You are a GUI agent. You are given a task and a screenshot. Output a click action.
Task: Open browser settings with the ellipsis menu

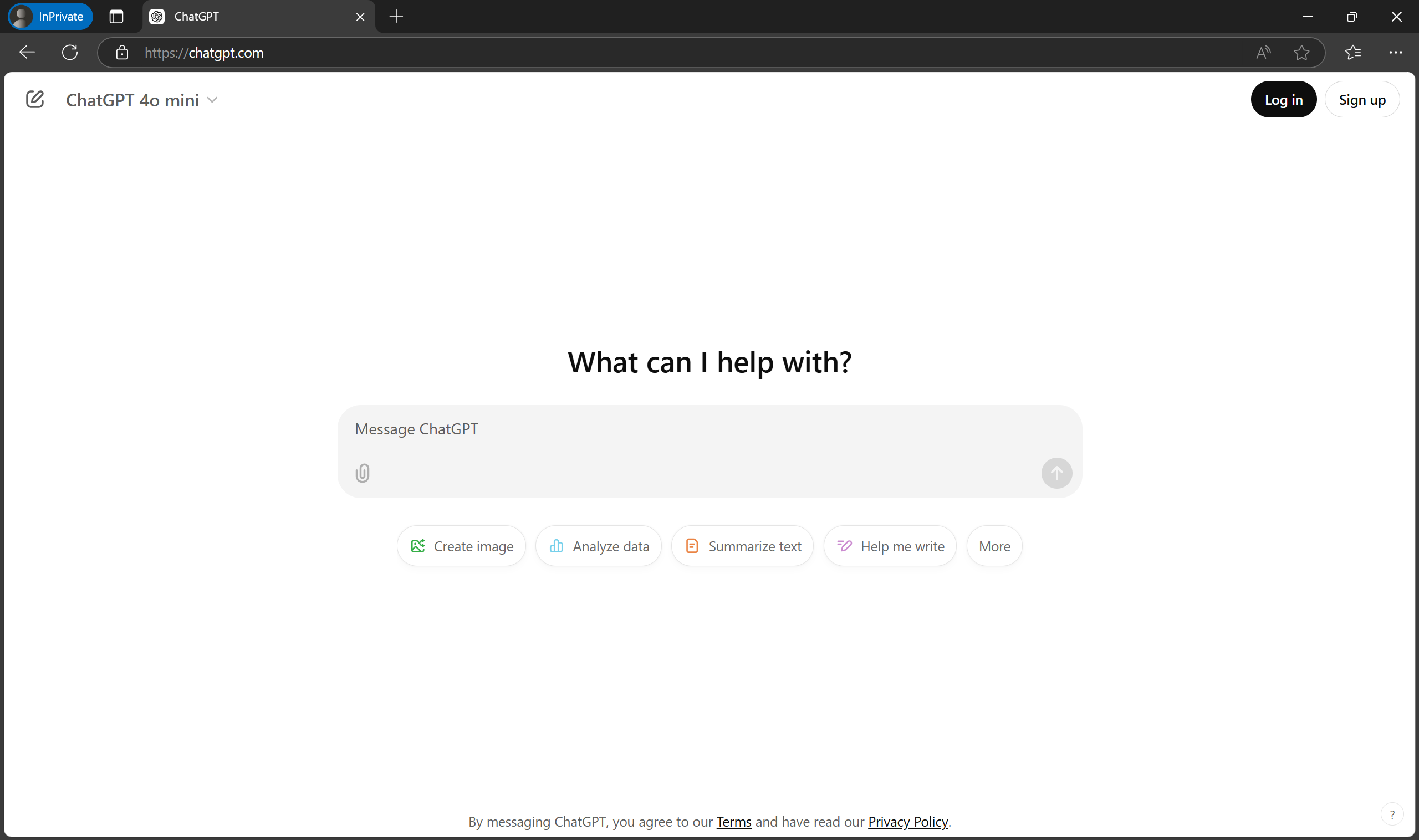click(x=1395, y=52)
